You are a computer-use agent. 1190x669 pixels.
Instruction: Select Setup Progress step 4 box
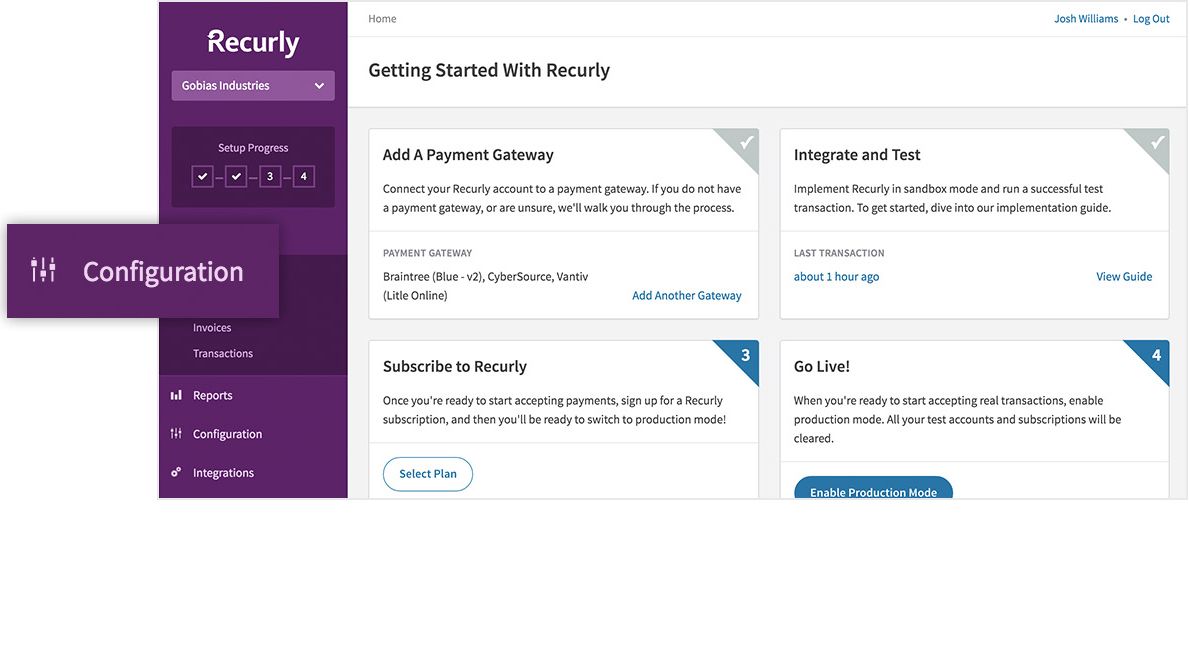click(303, 177)
